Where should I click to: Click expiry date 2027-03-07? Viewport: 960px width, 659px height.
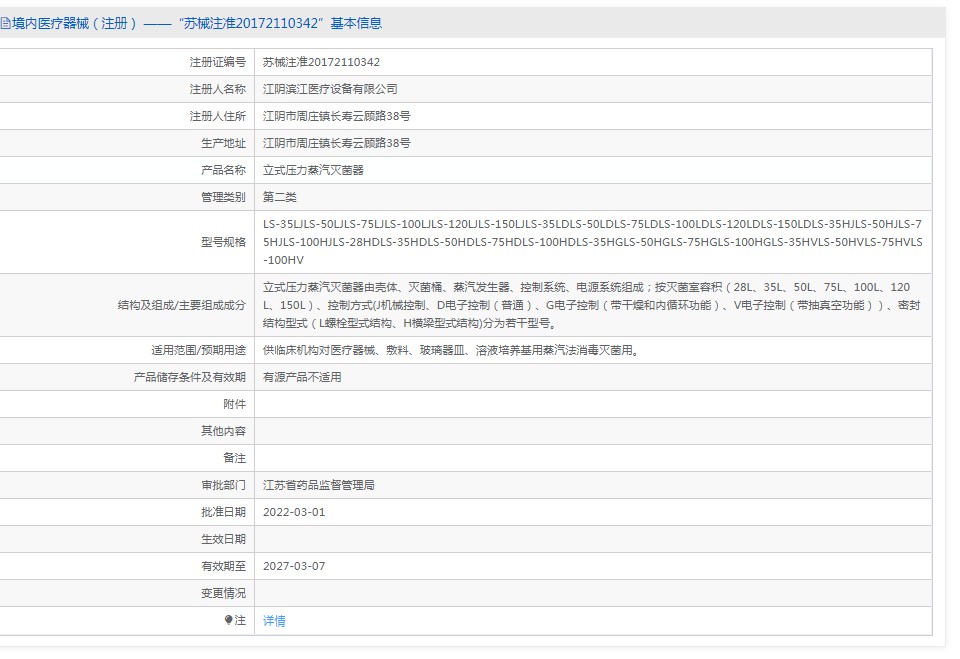[x=294, y=566]
